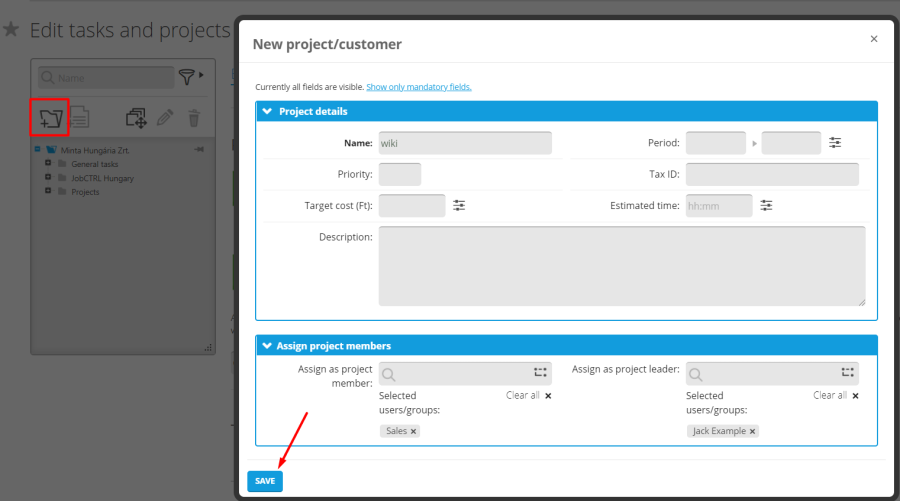900x501 pixels.
Task: Remove the Sales group tag
Action: (x=413, y=432)
